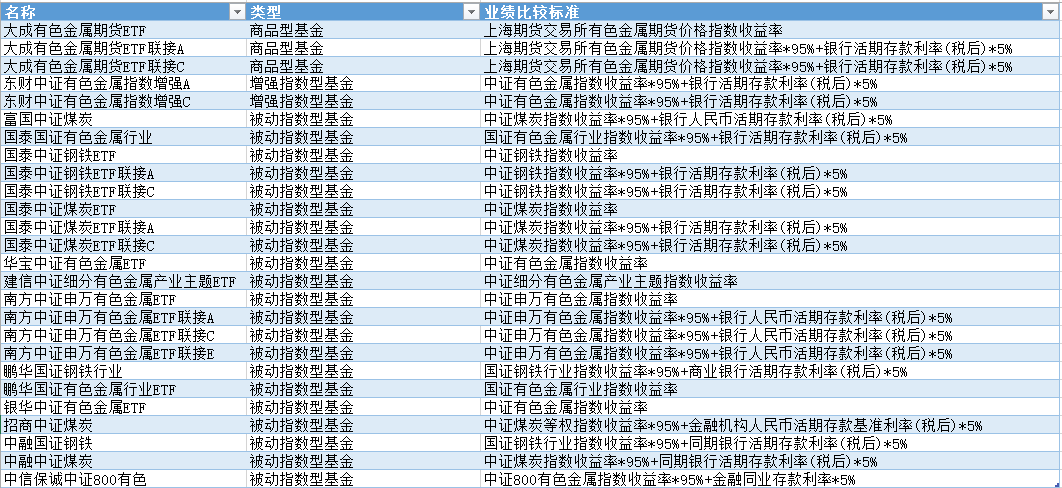Click 被动指数型基金 in the 中信保诚中证800有色 row
1062x488 pixels.
pos(363,479)
